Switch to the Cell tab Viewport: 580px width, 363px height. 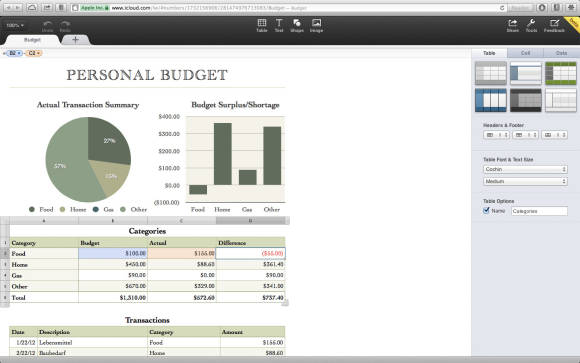click(525, 53)
